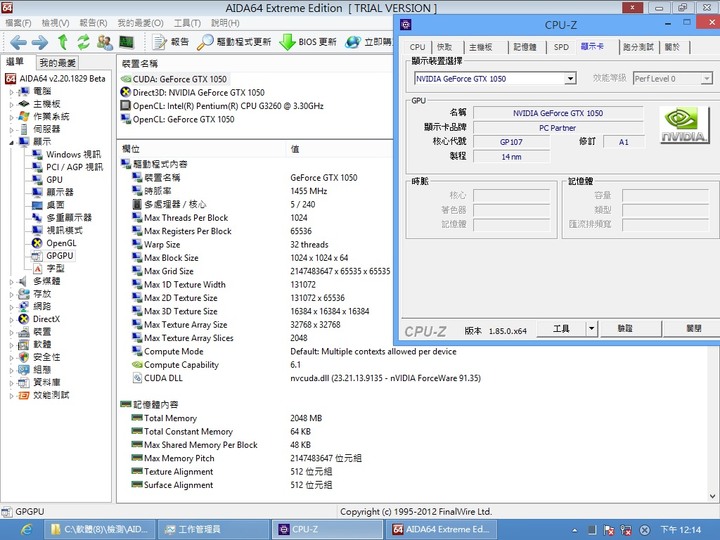Click the 欄位 column header
Screen dimensions: 720x540
click(201, 149)
